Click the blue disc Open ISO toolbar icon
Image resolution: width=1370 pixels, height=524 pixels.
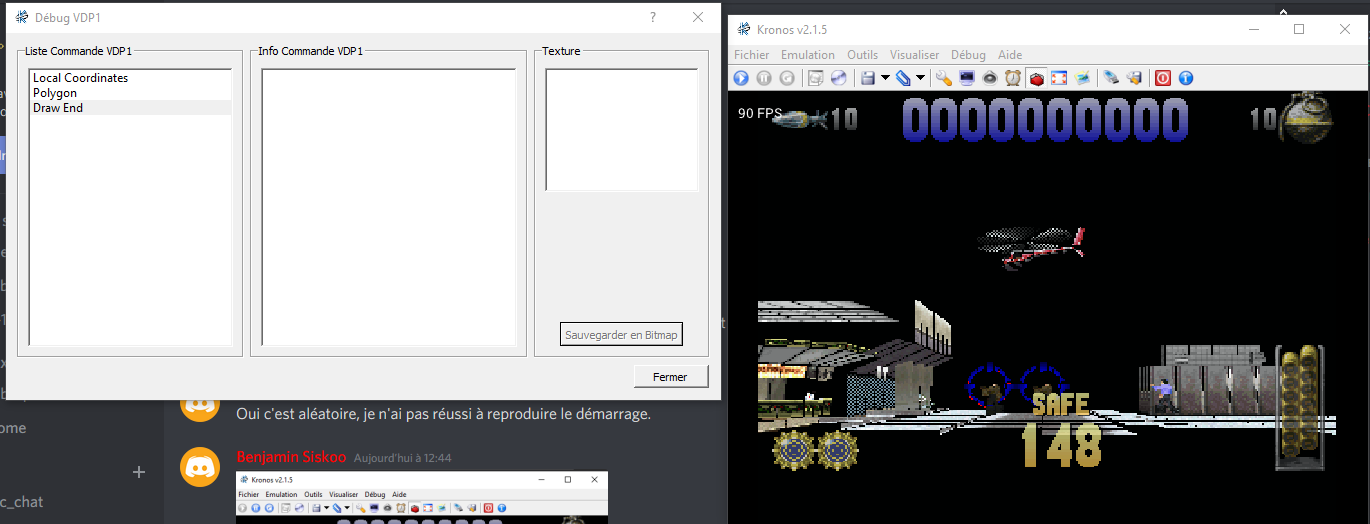click(838, 78)
